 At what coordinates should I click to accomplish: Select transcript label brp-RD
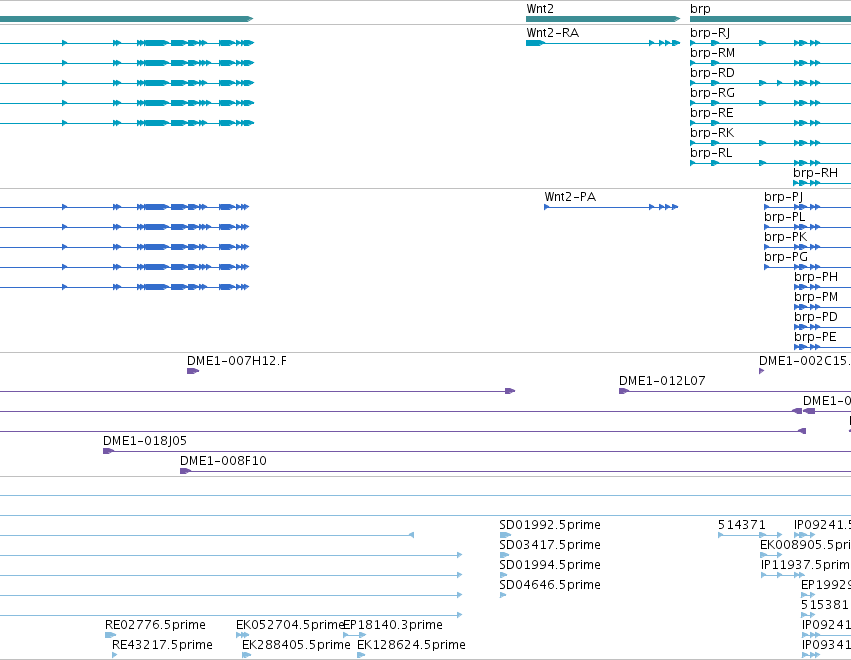[x=712, y=73]
